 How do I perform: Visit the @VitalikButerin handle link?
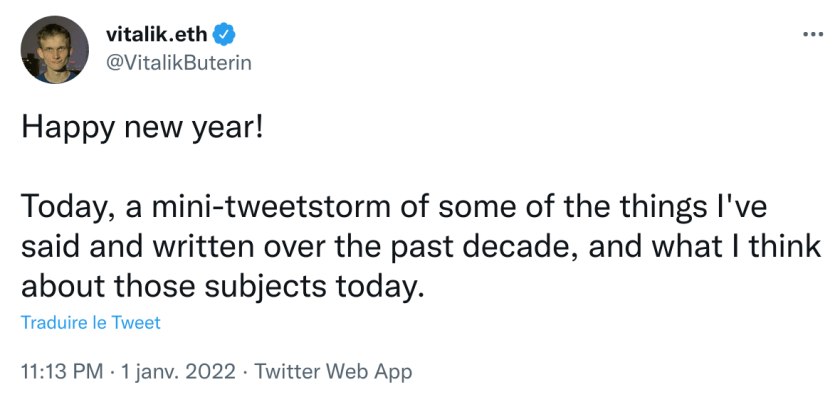pyautogui.click(x=178, y=63)
